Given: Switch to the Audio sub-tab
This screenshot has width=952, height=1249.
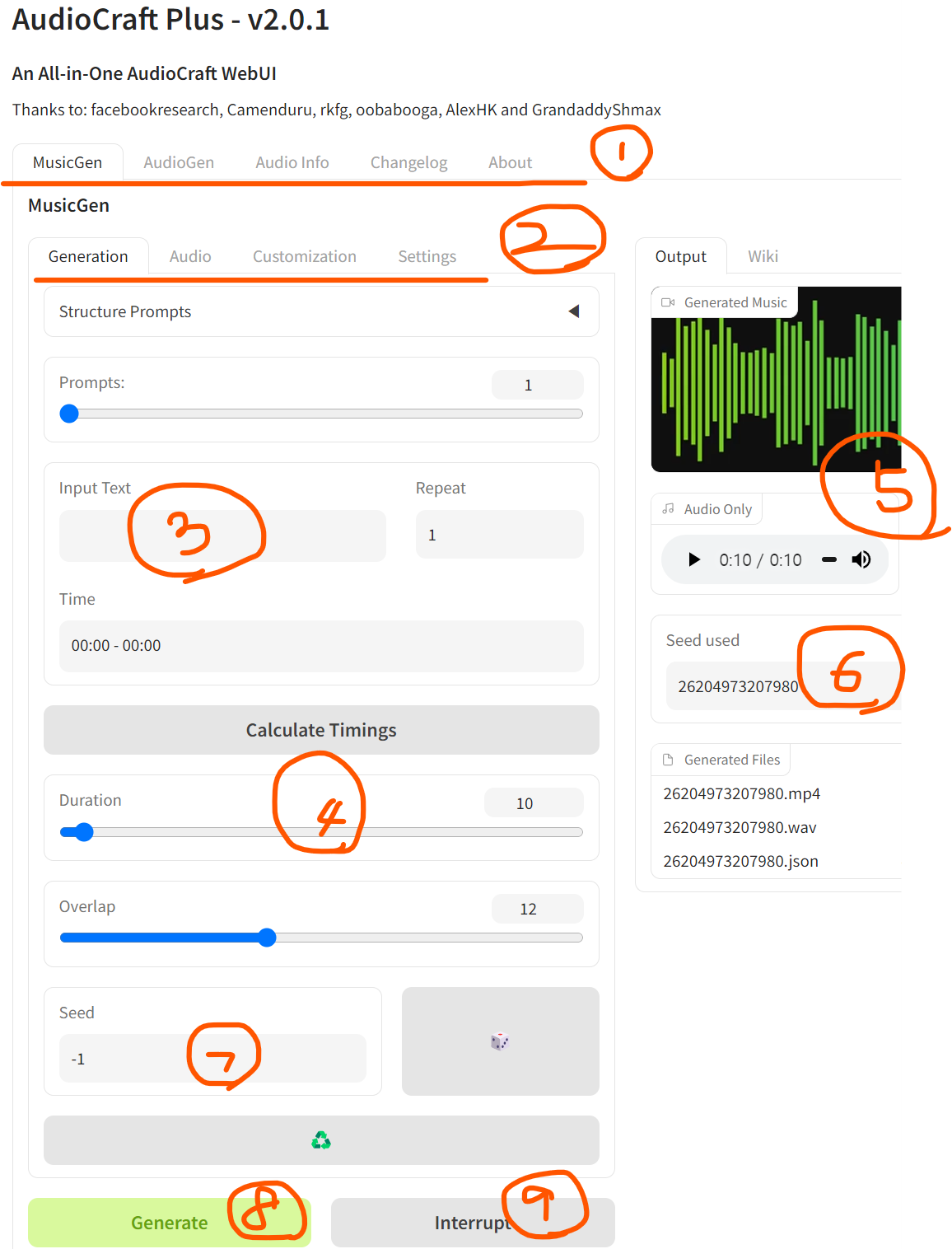Looking at the screenshot, I should tap(190, 256).
